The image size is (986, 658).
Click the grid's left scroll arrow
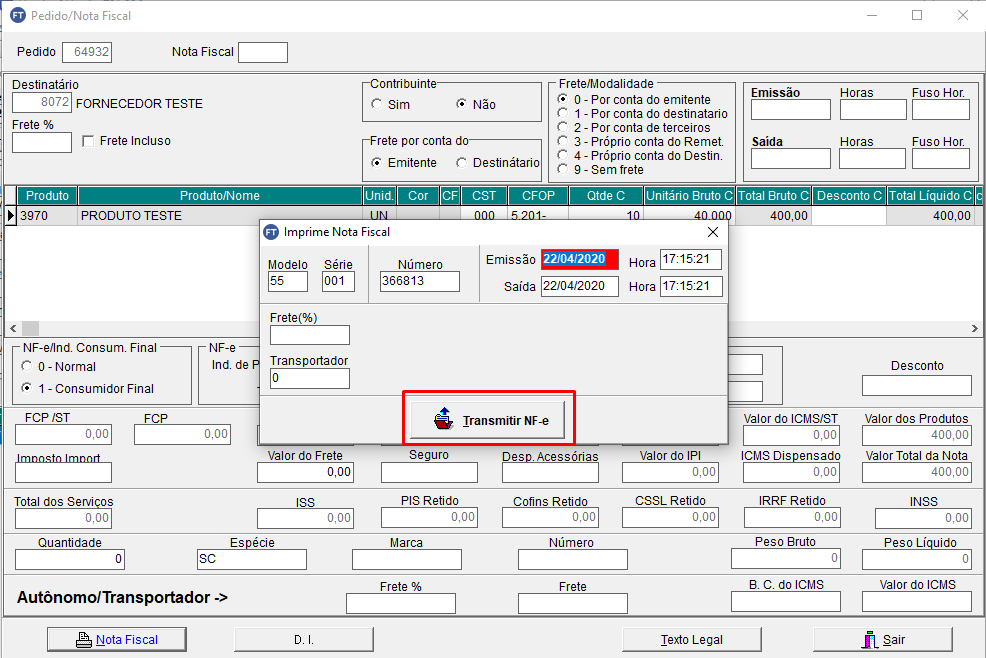[x=12, y=328]
